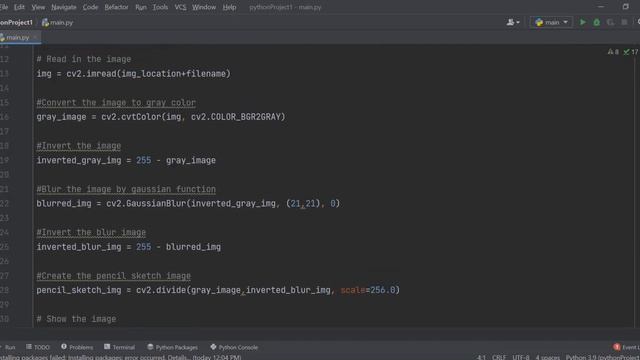This screenshot has width=640, height=360.
Task: Open the File menu
Action: [4, 7]
